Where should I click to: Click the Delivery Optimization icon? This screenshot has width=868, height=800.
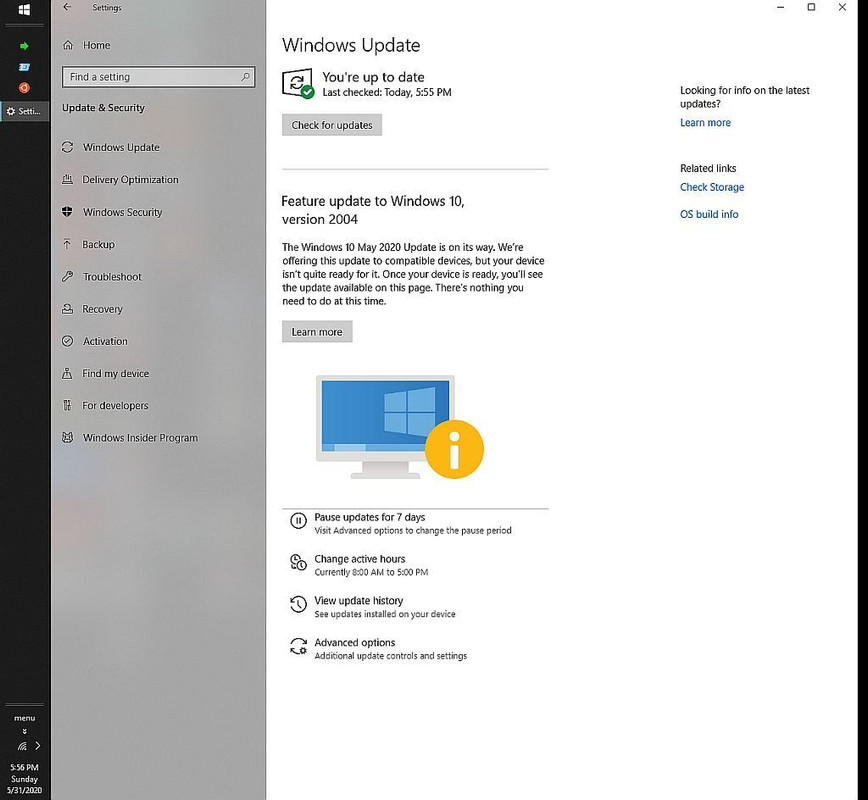point(68,179)
